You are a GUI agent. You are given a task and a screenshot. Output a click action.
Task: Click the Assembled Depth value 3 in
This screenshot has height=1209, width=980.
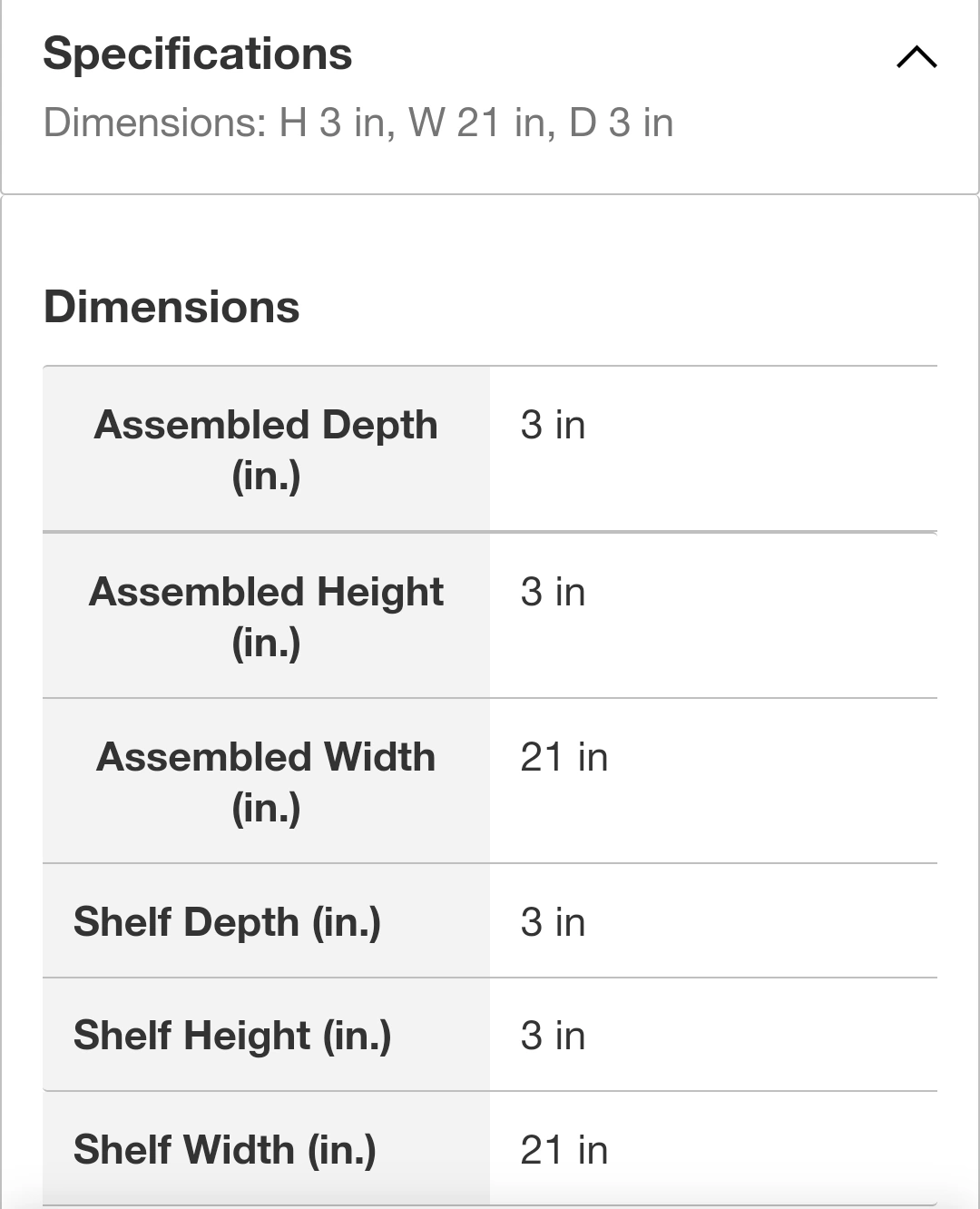click(x=553, y=425)
